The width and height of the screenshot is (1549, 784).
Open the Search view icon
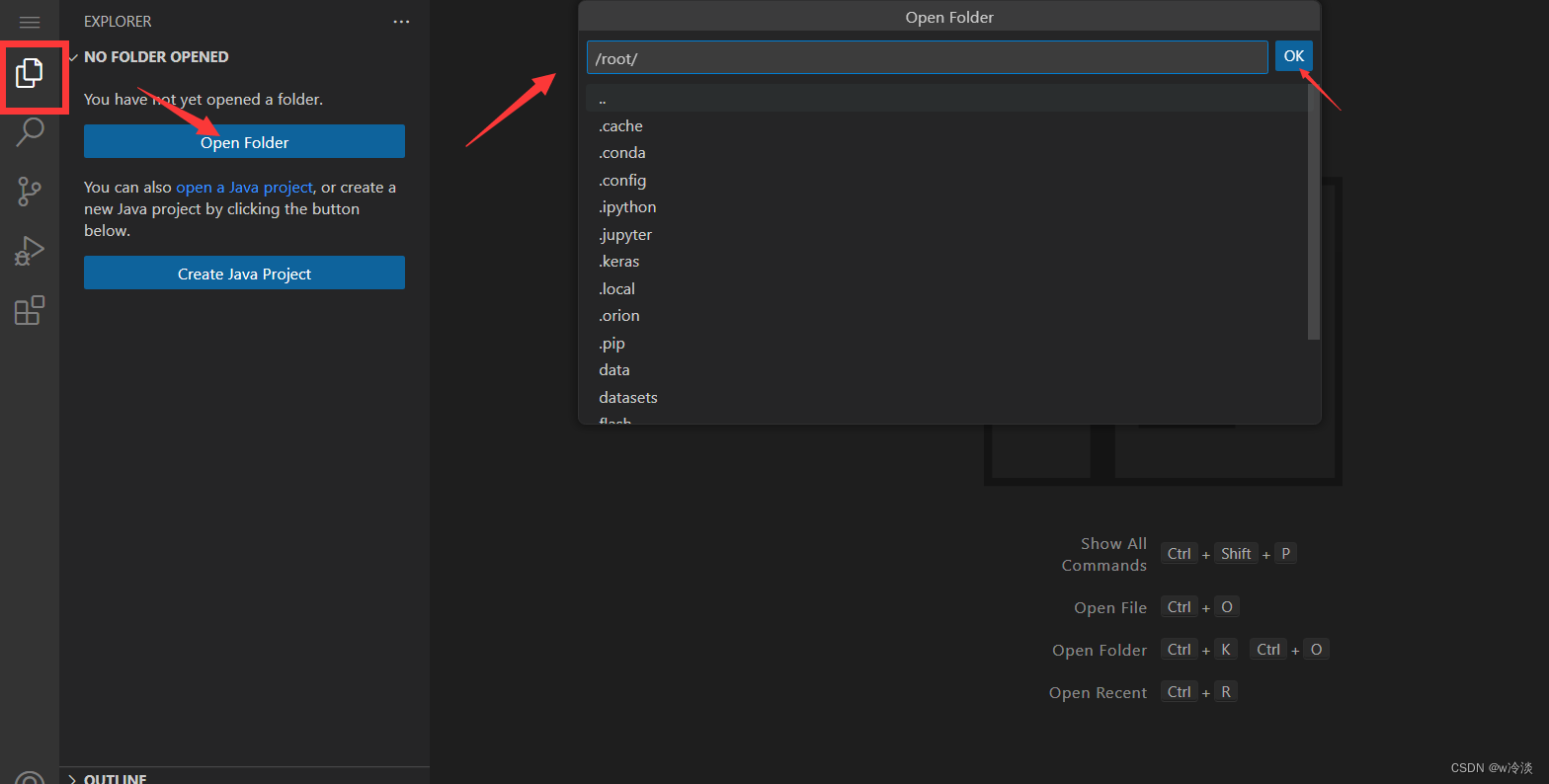(30, 132)
